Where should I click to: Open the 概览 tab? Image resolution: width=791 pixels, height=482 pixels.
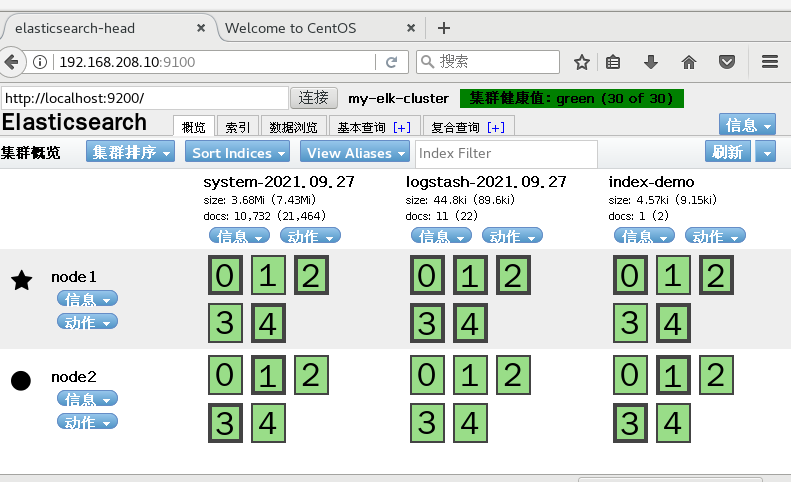194,127
